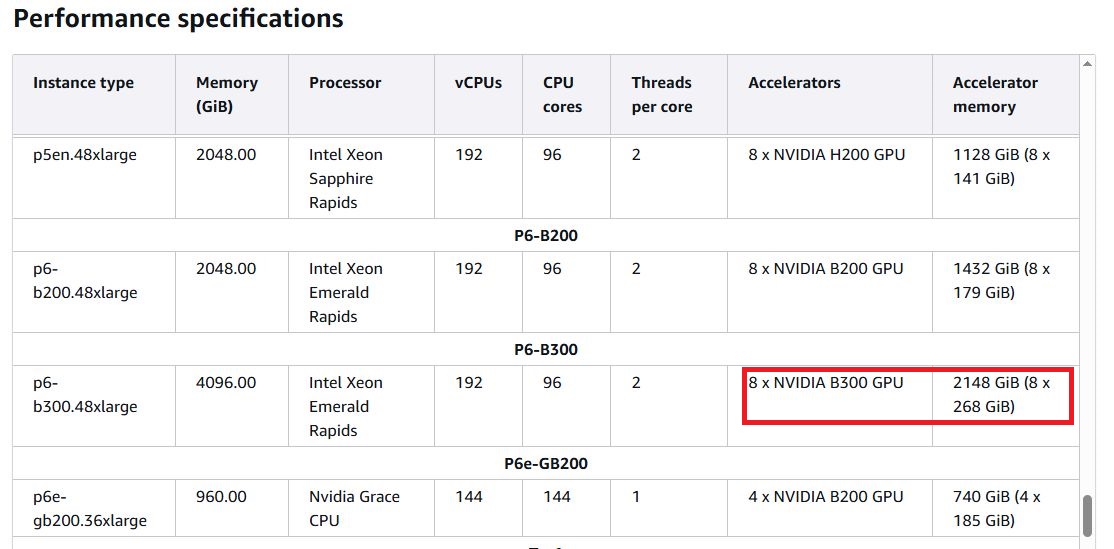Click the Processor column header

click(345, 83)
